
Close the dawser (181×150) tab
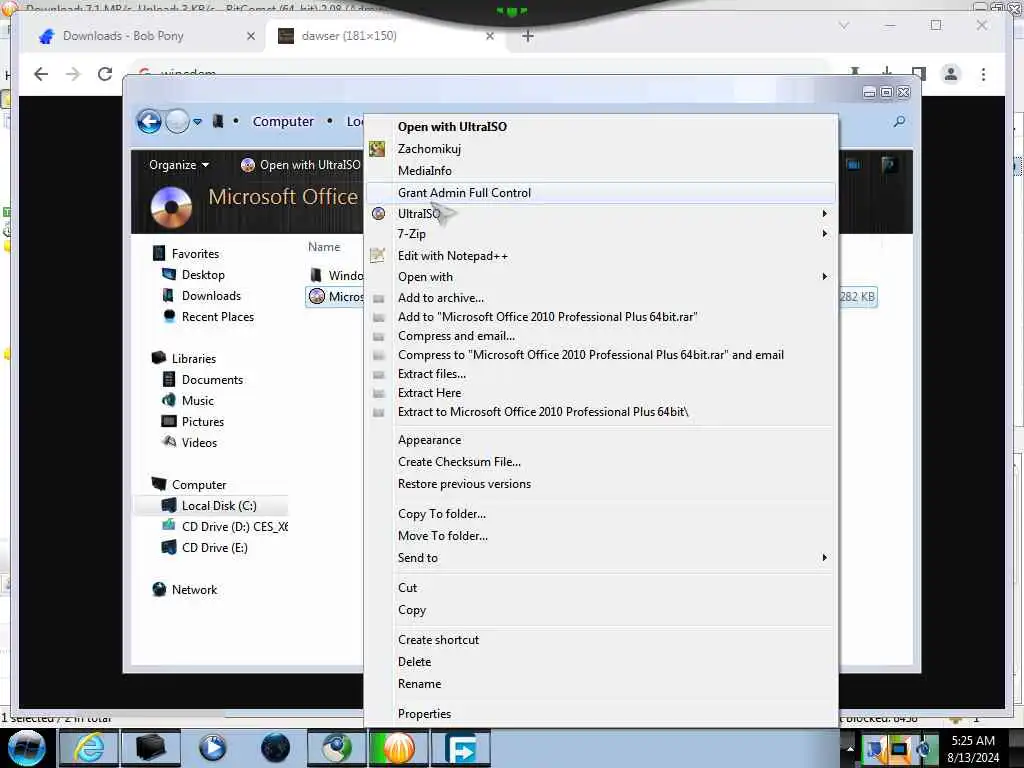(x=490, y=36)
